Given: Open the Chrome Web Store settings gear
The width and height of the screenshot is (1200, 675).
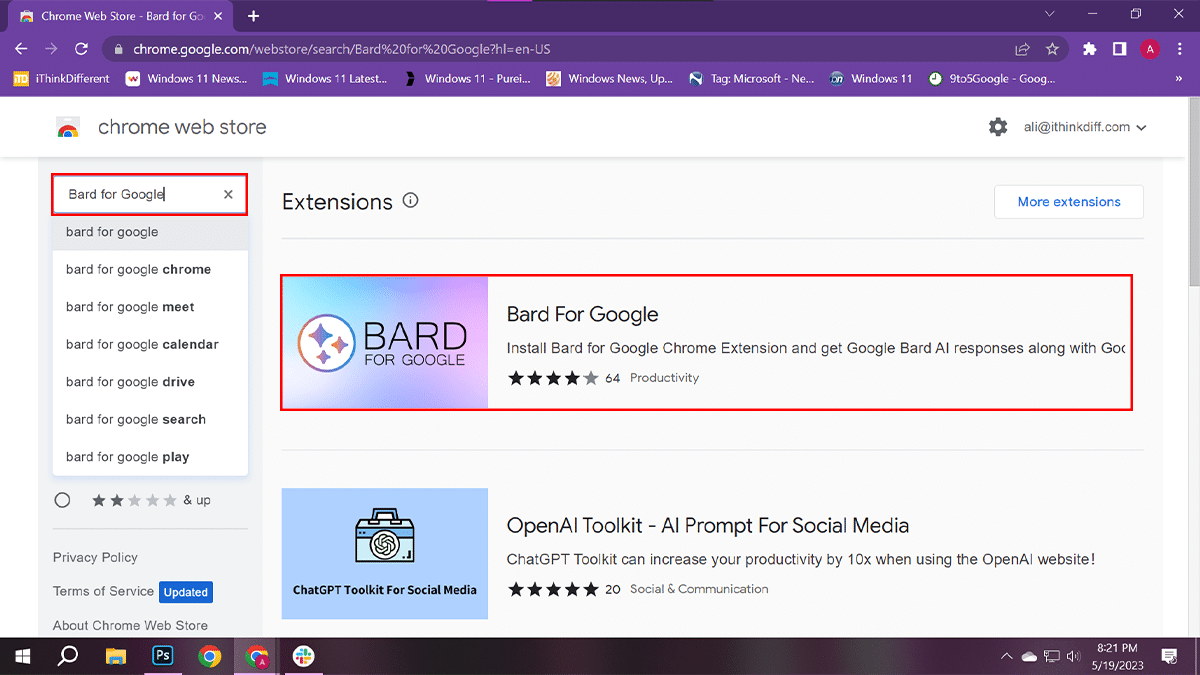Looking at the screenshot, I should (x=997, y=127).
